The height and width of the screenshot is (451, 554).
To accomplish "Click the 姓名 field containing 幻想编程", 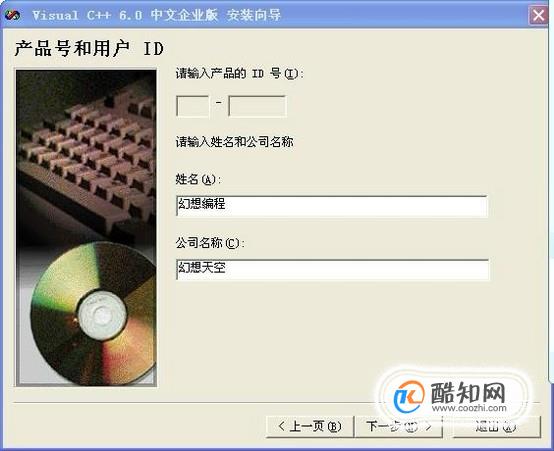I will click(x=332, y=206).
